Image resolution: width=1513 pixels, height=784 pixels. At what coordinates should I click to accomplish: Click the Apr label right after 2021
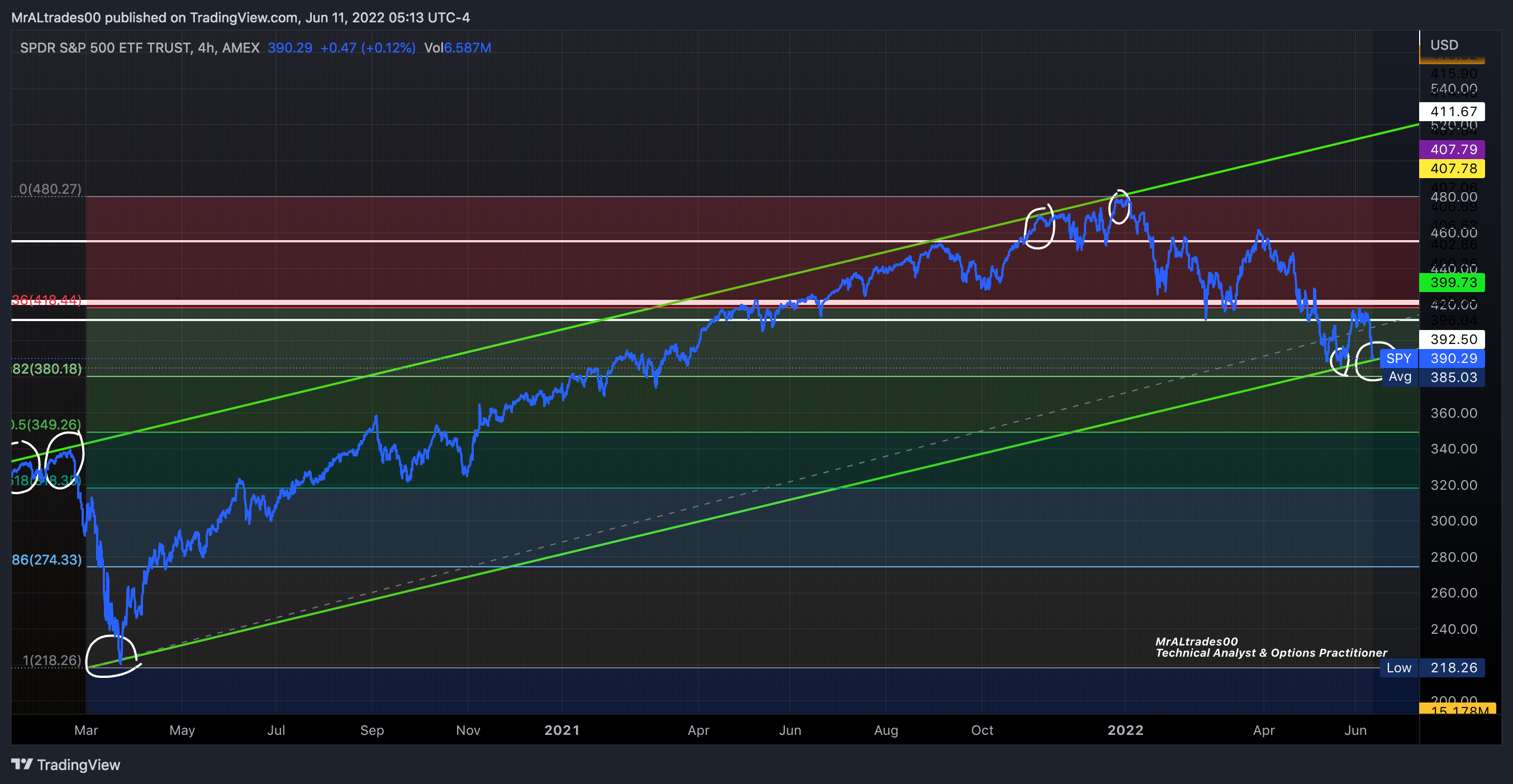pos(699,730)
